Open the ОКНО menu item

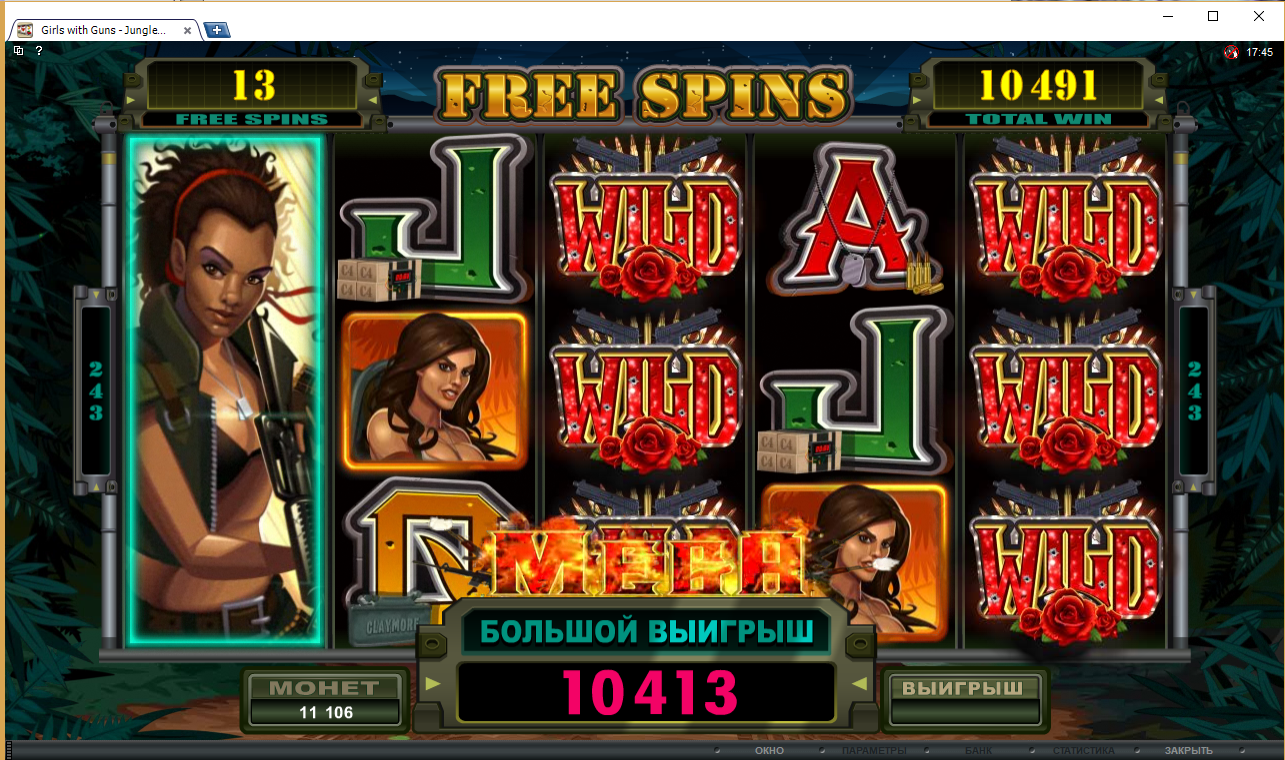[769, 751]
